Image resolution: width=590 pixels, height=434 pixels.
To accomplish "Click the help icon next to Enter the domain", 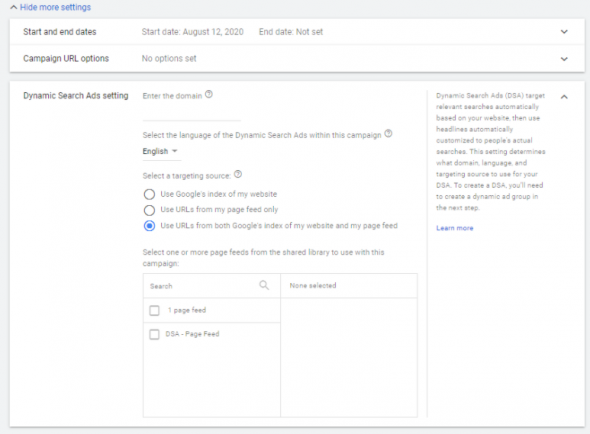I will tap(208, 94).
